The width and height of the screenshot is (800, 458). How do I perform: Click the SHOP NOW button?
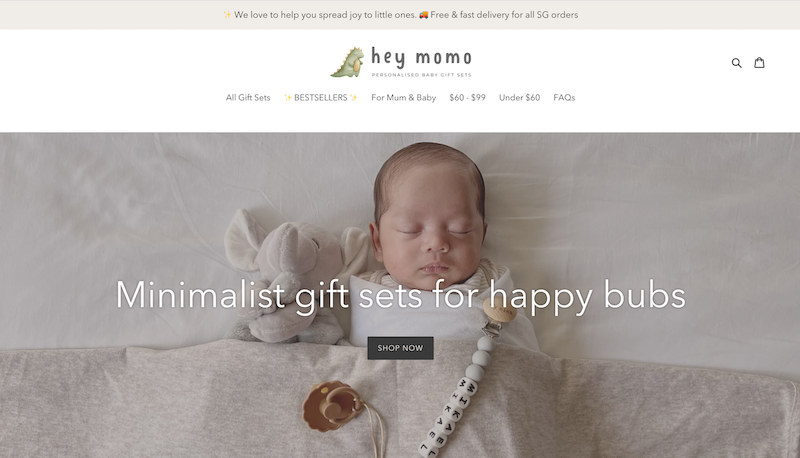pos(401,348)
